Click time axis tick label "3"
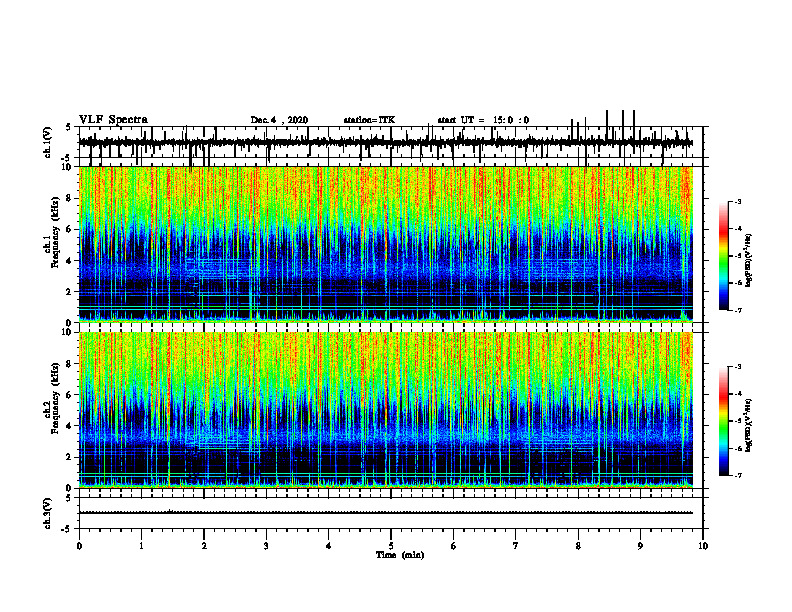This screenshot has height=612, width=792. (266, 546)
